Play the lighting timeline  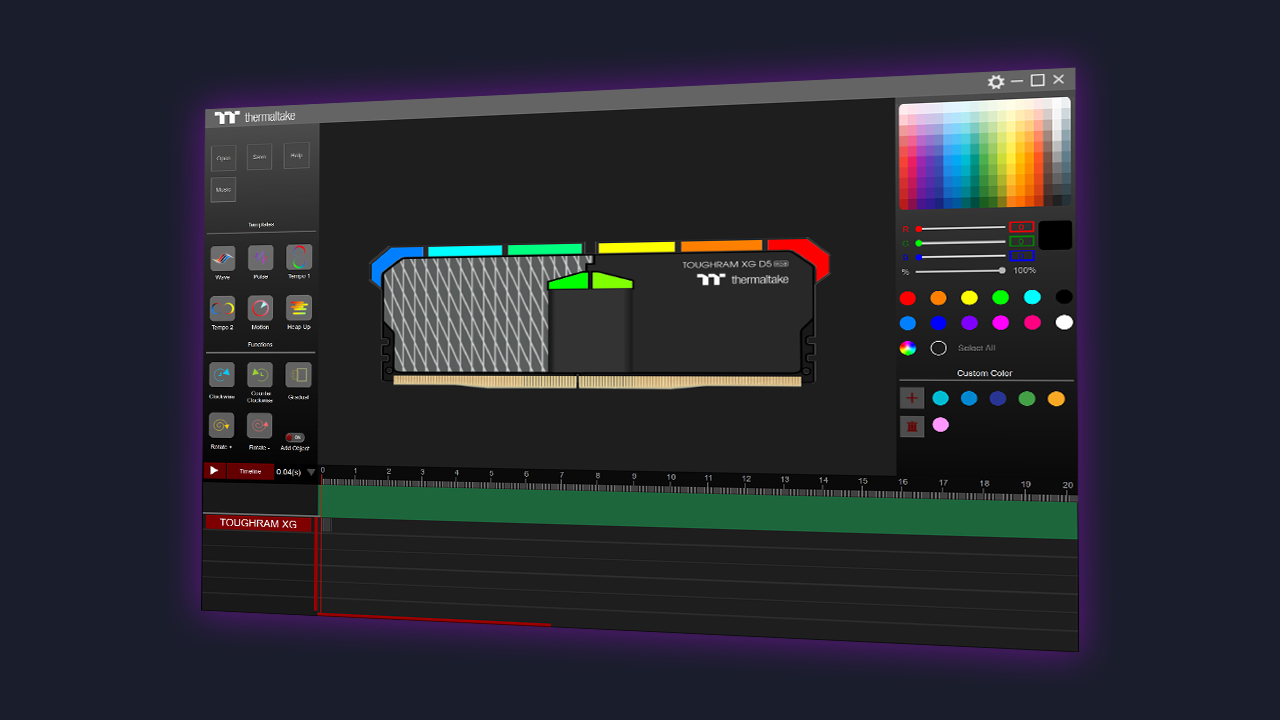(x=214, y=471)
